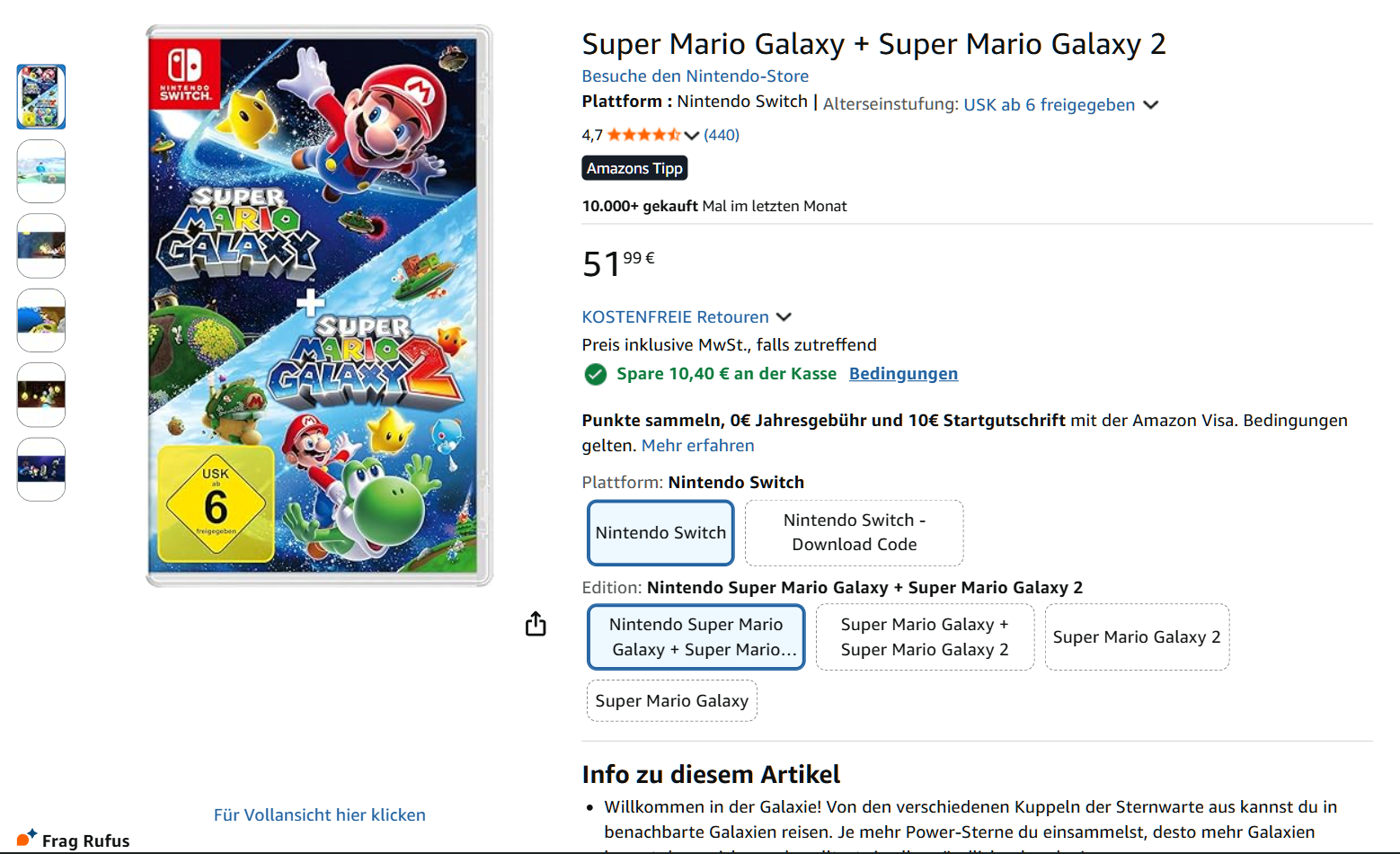Visit the Nintendo-Store link
Image resolution: width=1400 pixels, height=854 pixels.
[x=695, y=76]
